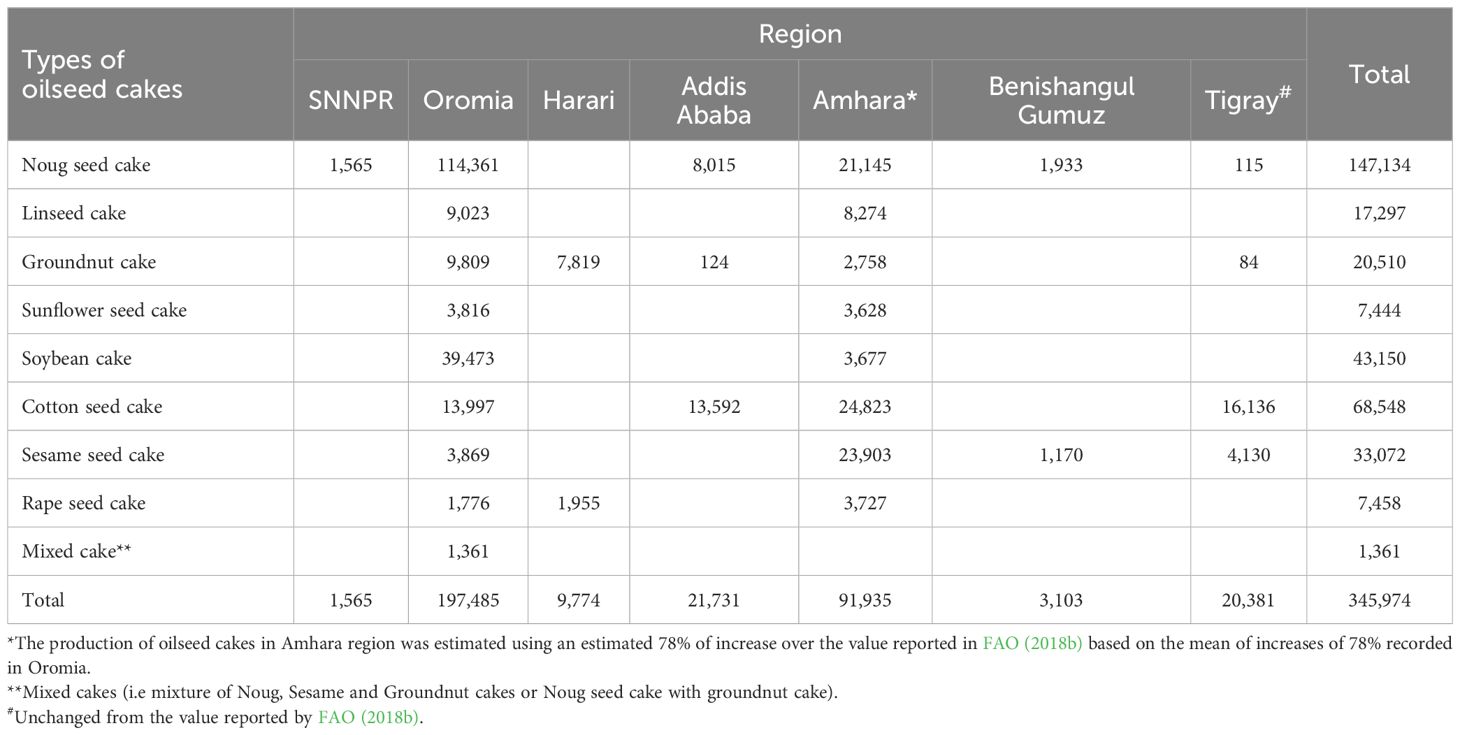Select the Sesame seed cake row label

(x=93, y=455)
